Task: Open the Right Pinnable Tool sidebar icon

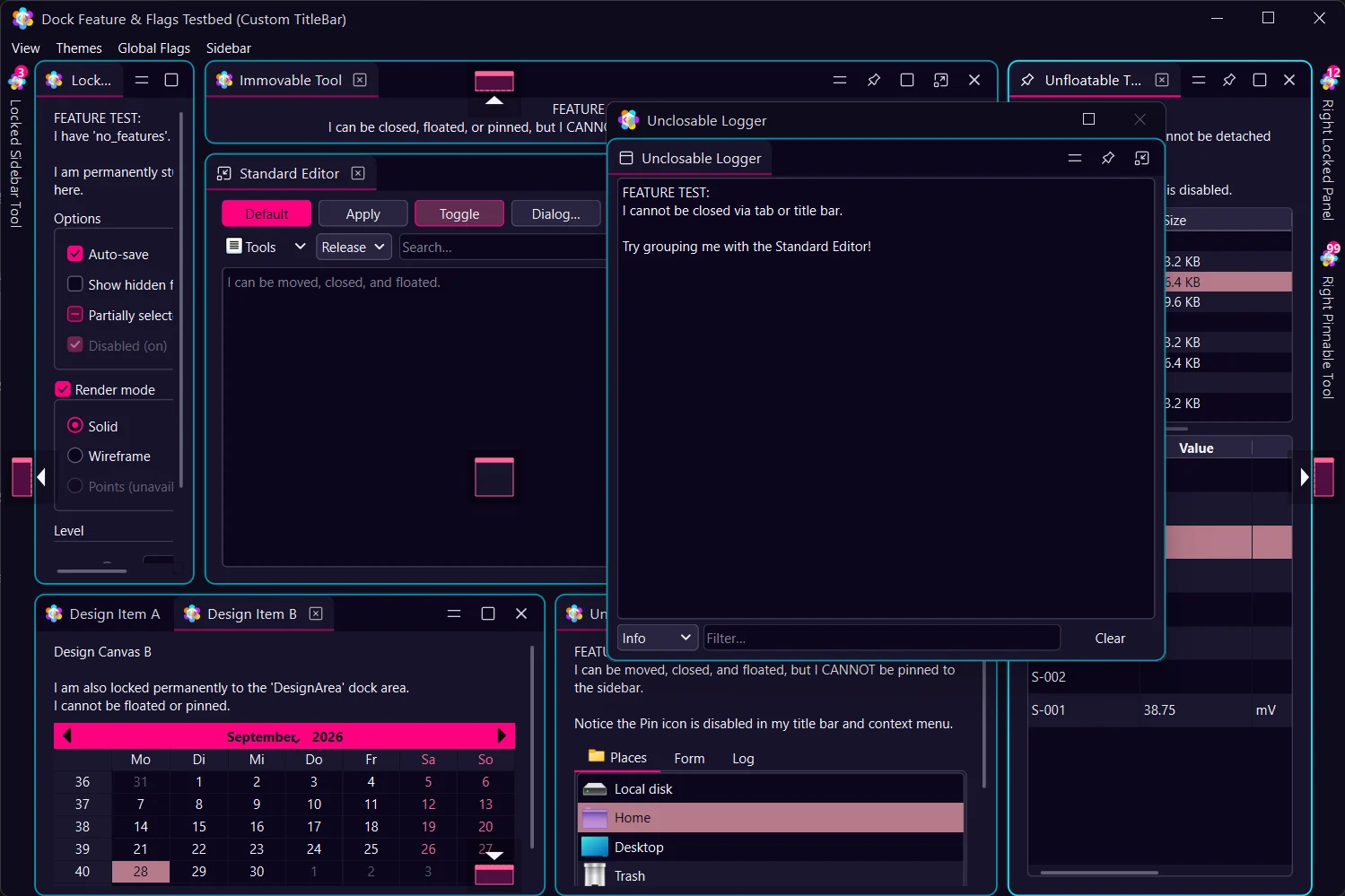Action: [x=1329, y=256]
